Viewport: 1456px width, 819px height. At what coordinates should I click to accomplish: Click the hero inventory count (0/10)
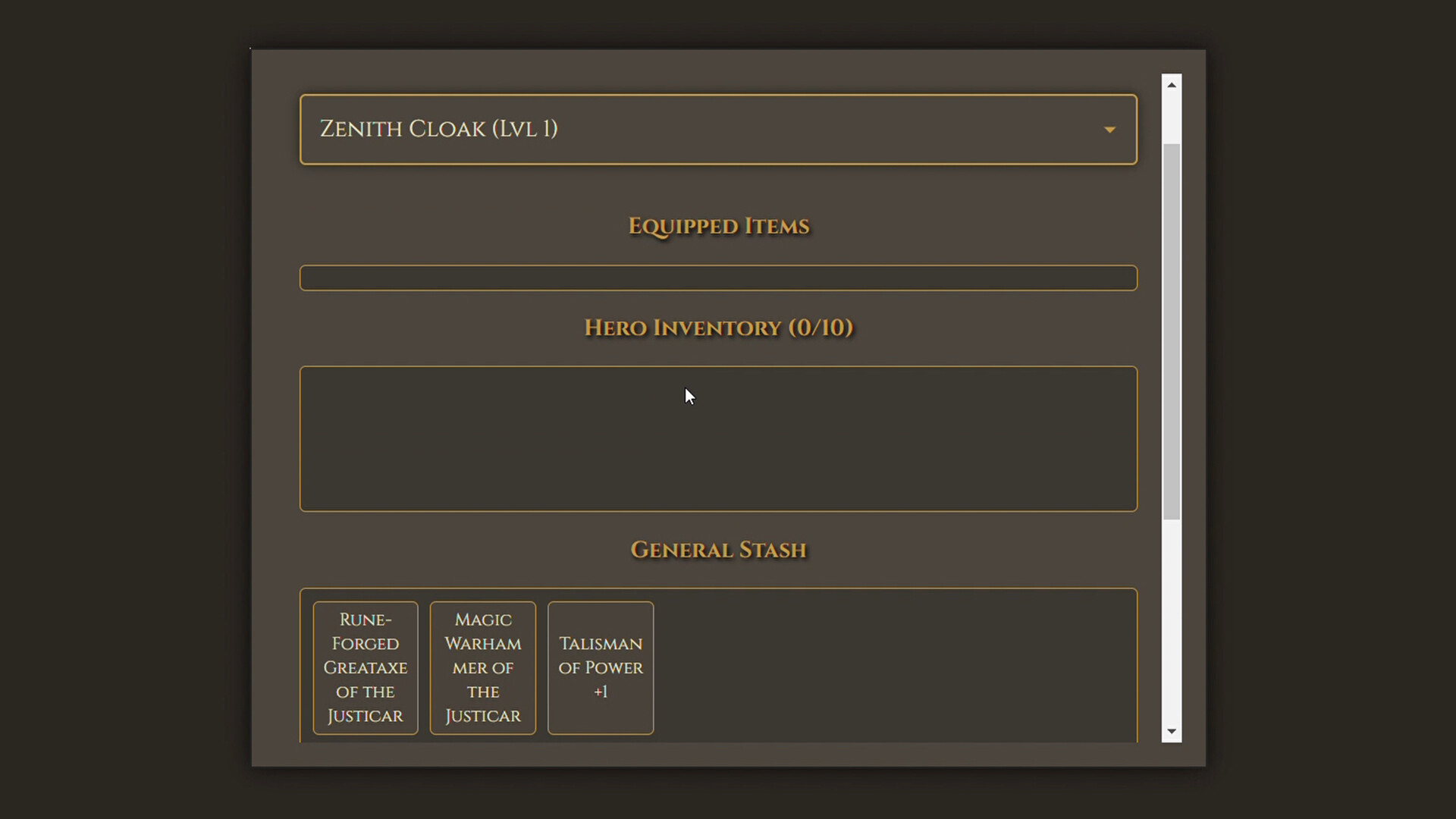pyautogui.click(x=821, y=328)
